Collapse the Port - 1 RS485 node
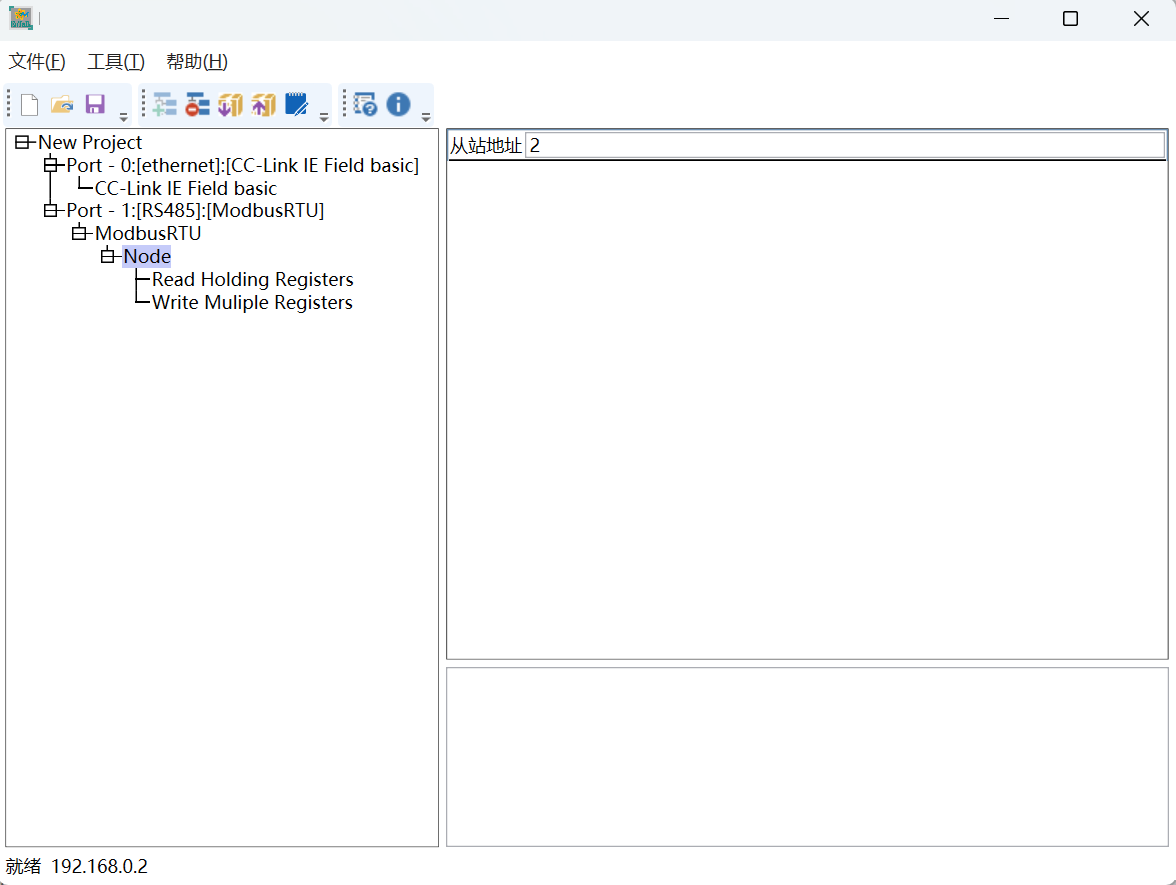Screen dimensions: 1176x885 click(x=50, y=210)
